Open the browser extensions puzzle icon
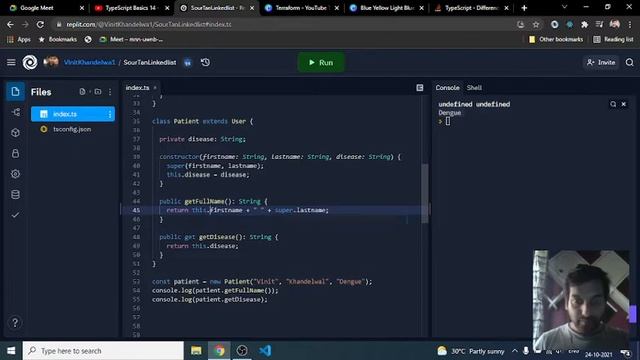 [584, 24]
